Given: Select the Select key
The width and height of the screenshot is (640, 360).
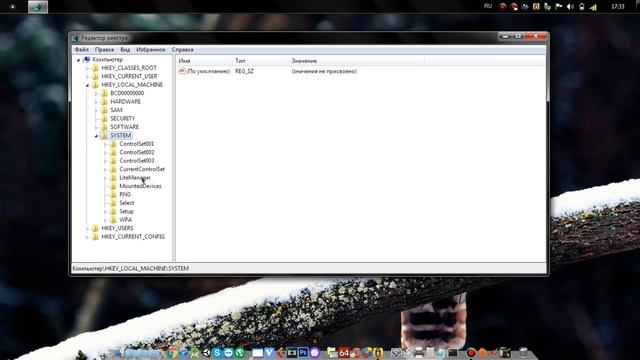Looking at the screenshot, I should (127, 203).
